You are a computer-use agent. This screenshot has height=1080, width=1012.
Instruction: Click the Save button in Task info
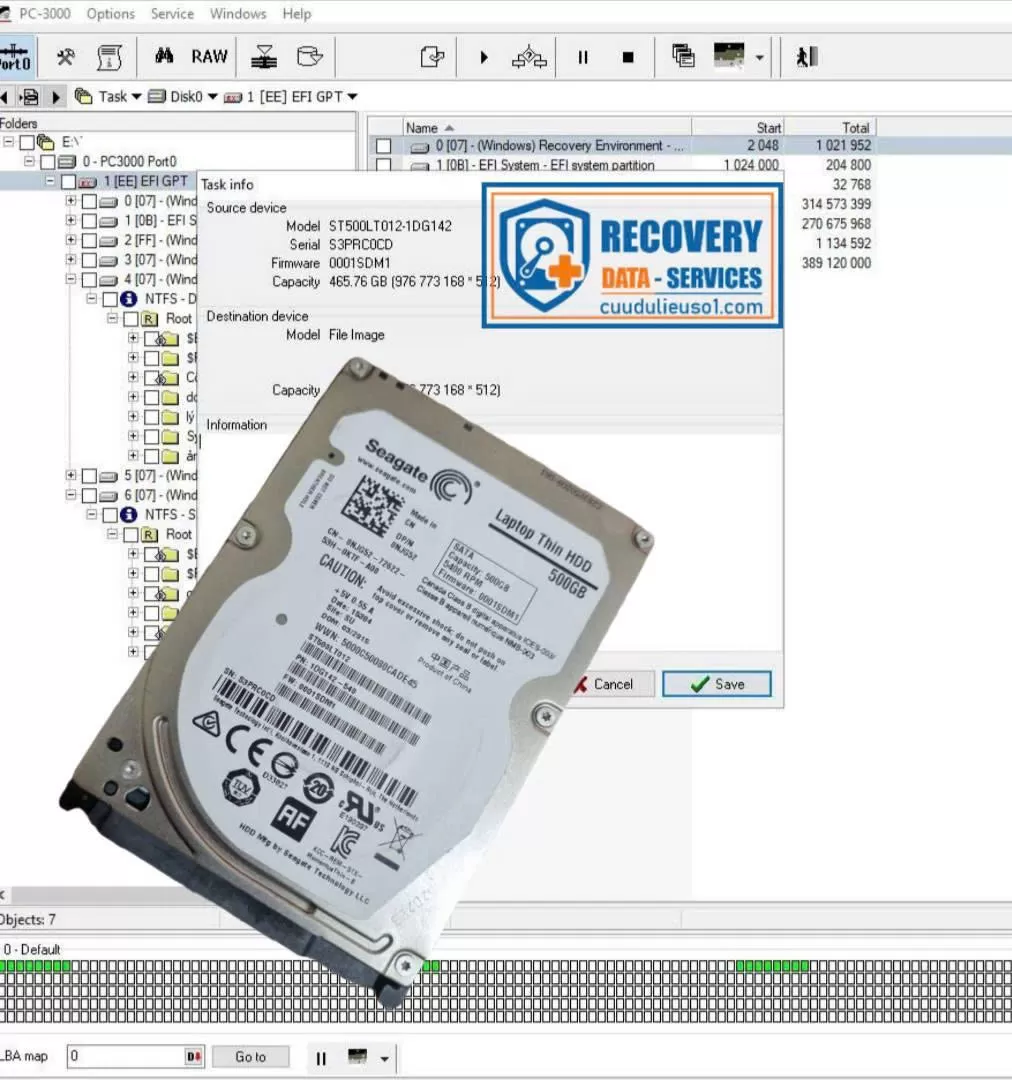pos(716,684)
